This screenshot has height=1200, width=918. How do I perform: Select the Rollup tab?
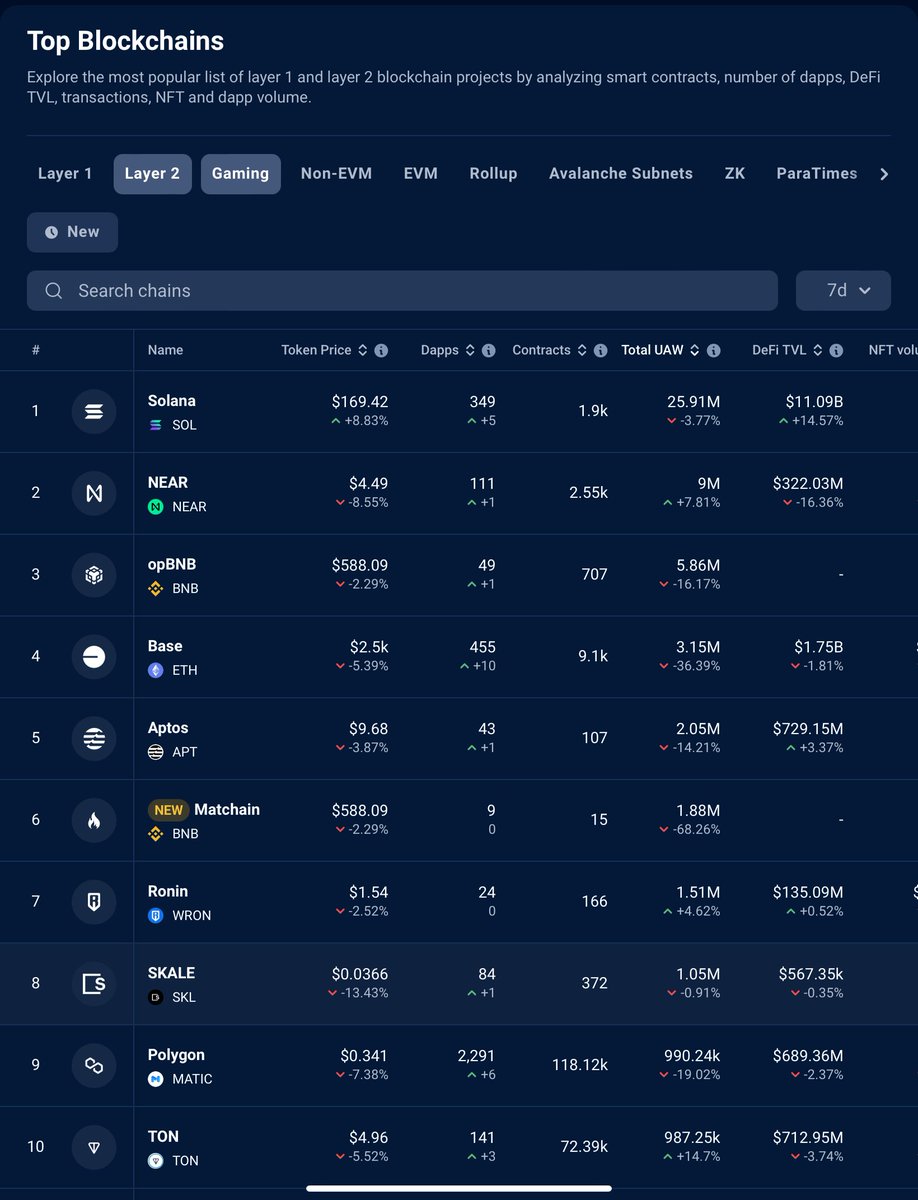[494, 174]
